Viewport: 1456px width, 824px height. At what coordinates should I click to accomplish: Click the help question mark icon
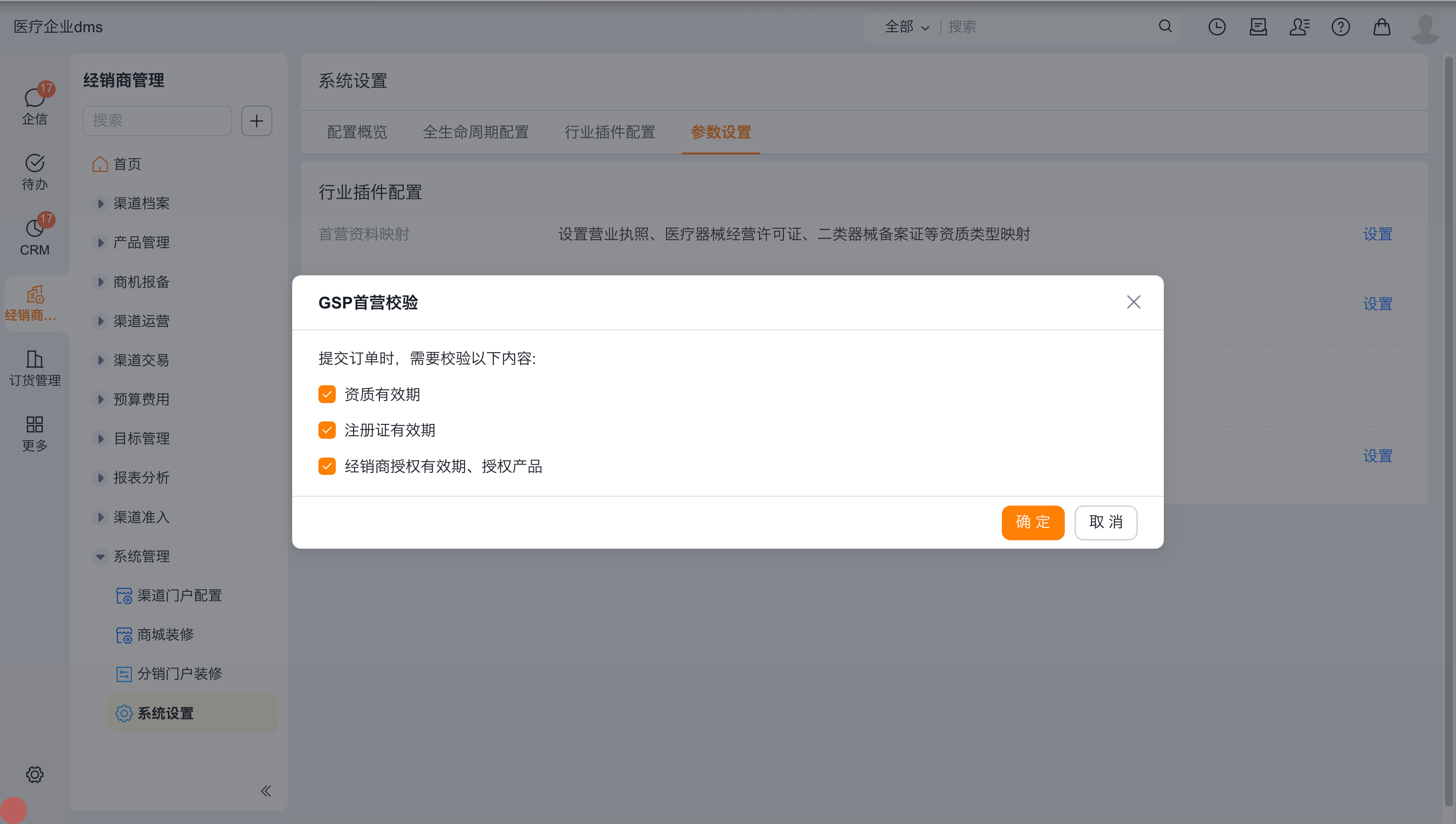pos(1340,27)
